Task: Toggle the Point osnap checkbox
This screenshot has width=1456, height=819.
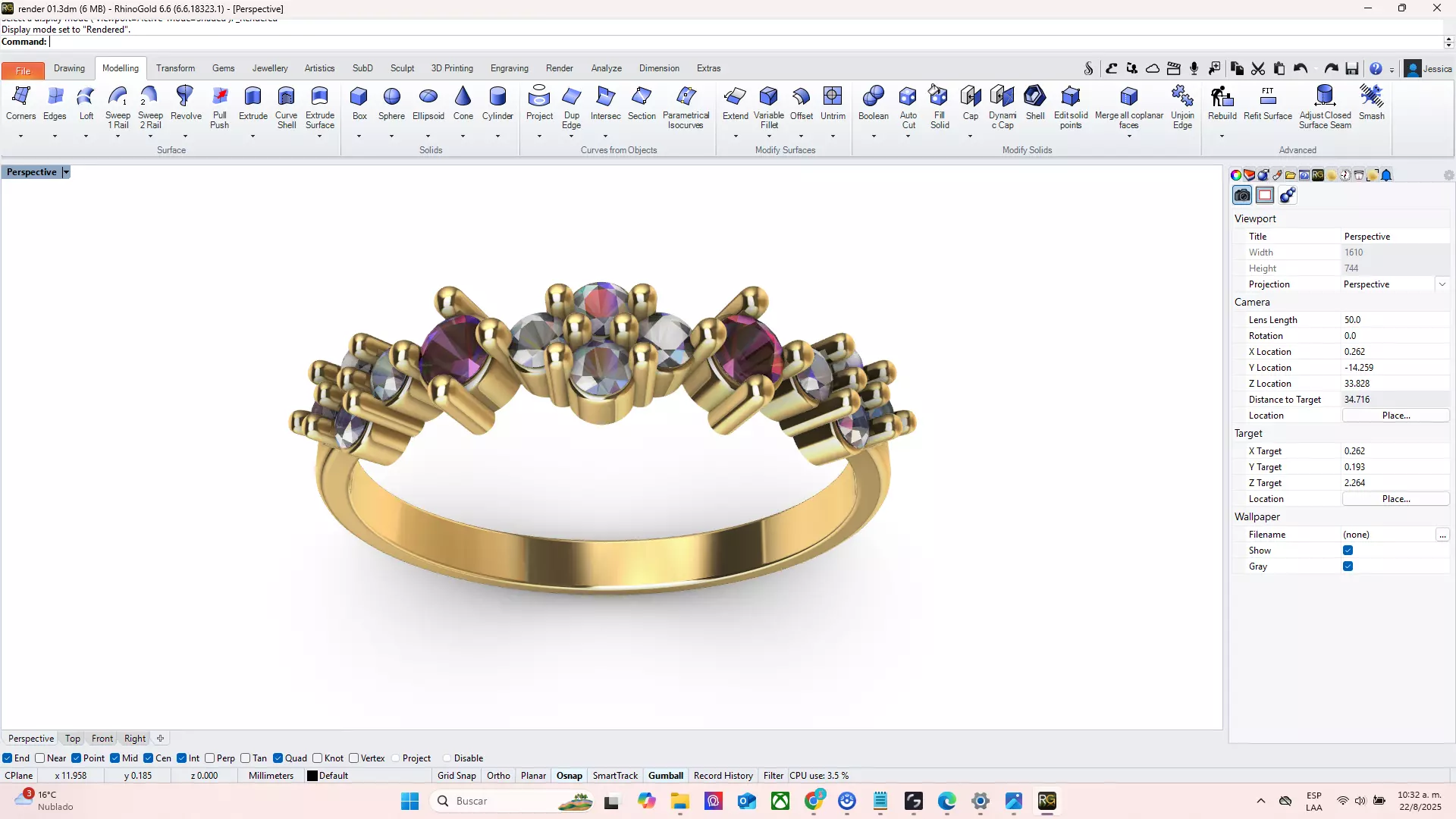Action: [77, 758]
